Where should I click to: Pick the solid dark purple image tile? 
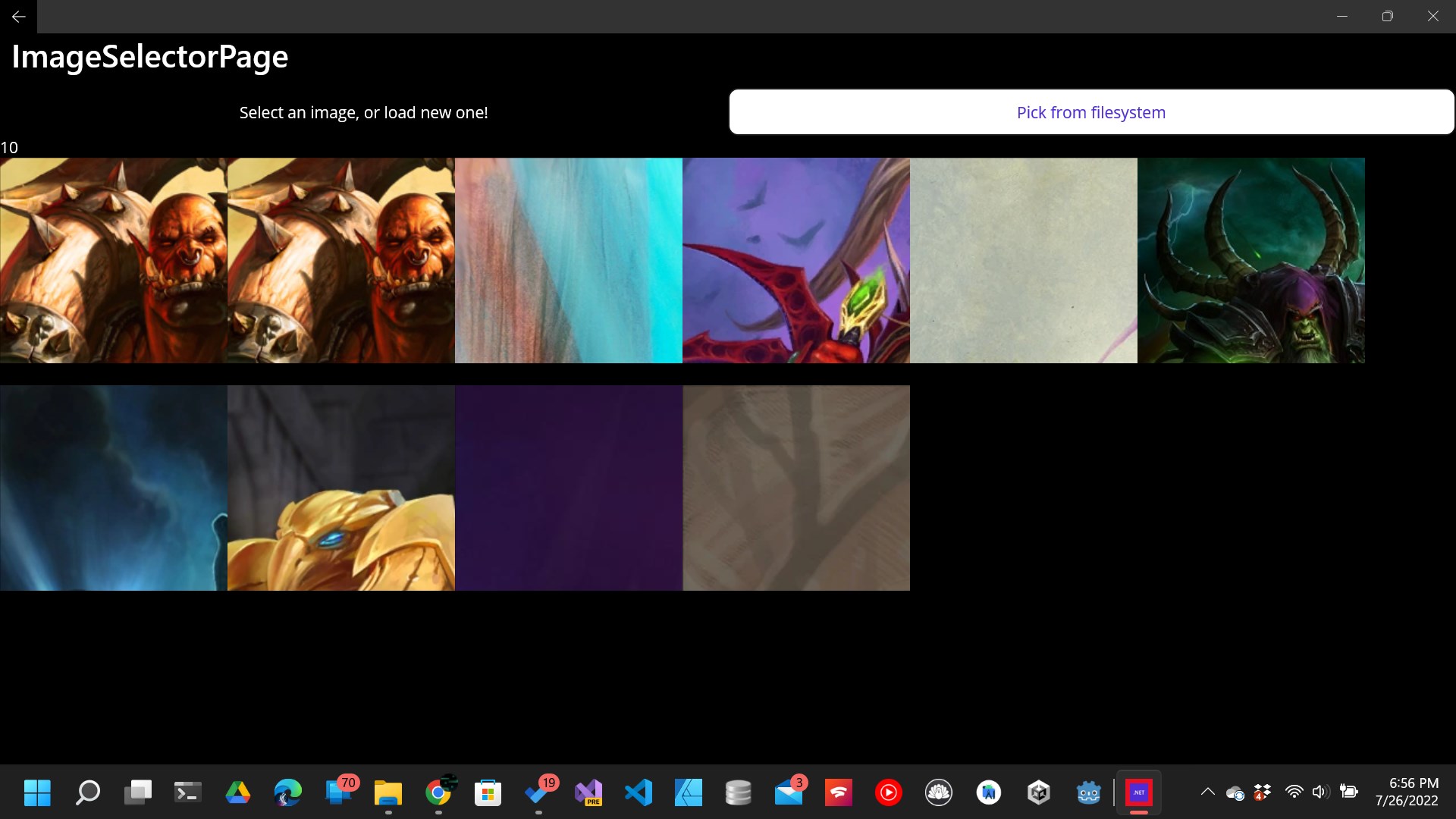[x=569, y=488]
